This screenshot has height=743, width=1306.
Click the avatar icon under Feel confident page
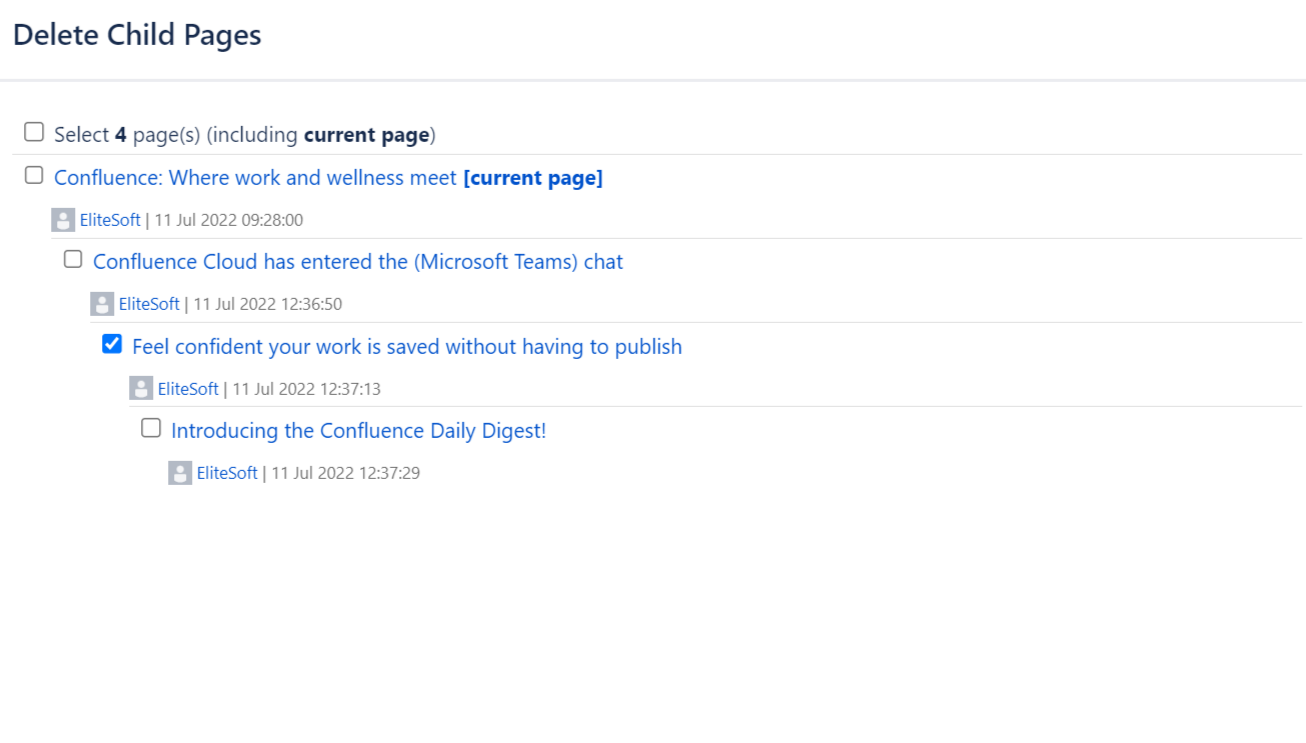(x=141, y=389)
